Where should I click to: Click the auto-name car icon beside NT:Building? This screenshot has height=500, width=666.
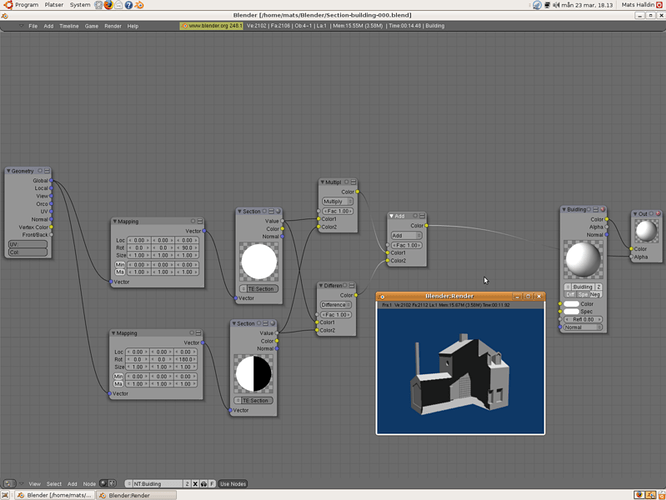pyautogui.click(x=203, y=483)
